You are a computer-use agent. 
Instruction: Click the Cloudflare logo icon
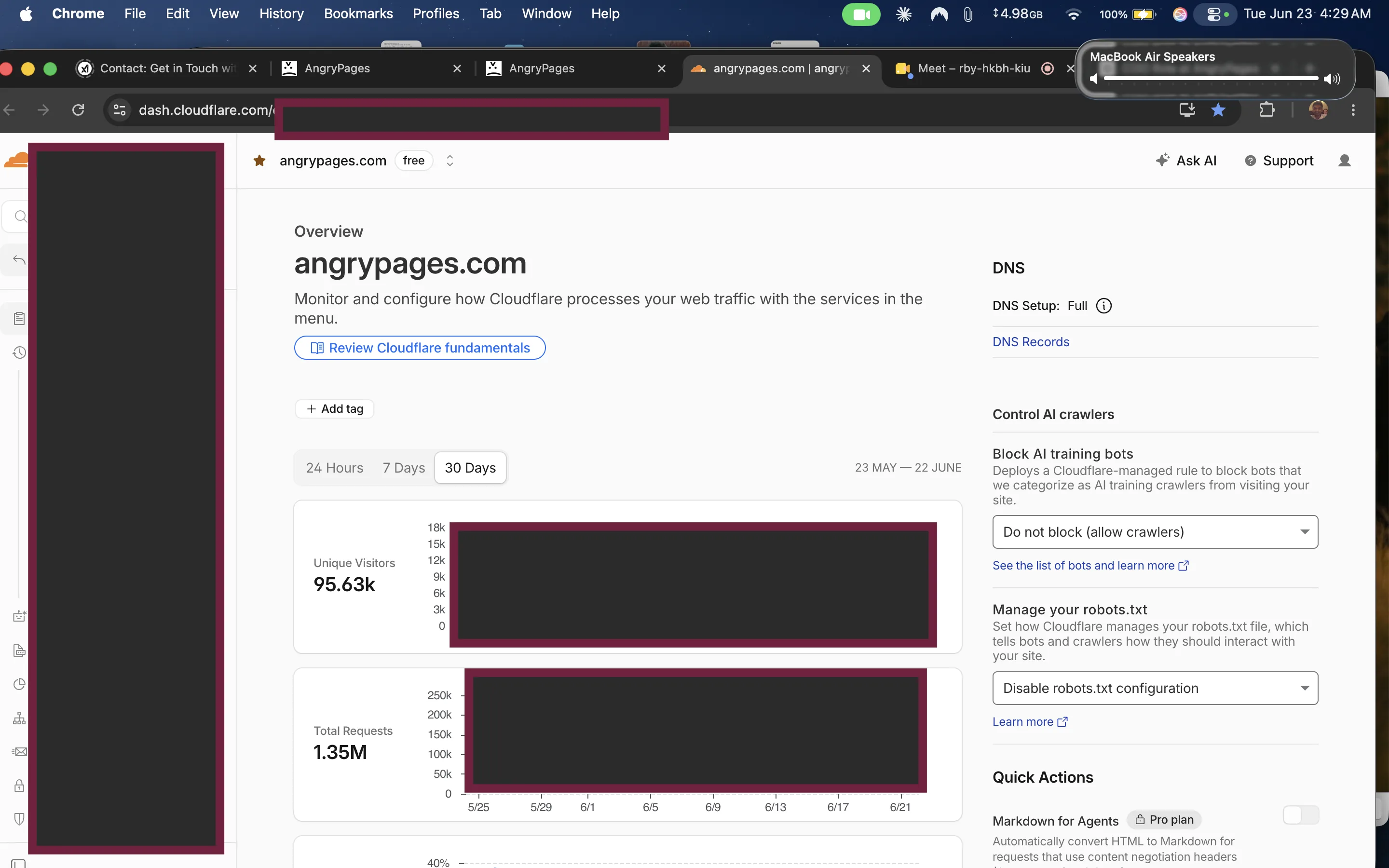click(x=15, y=160)
